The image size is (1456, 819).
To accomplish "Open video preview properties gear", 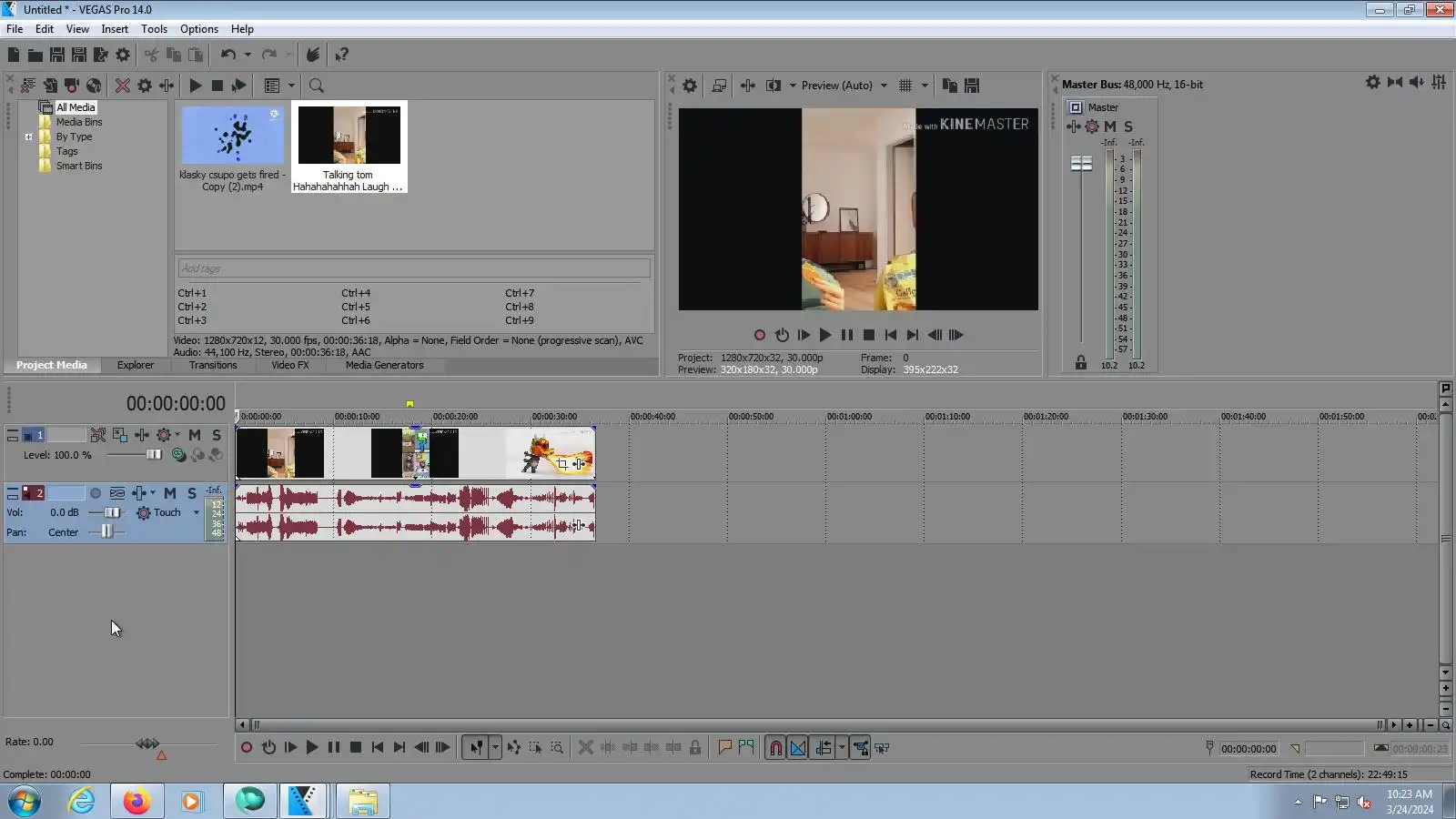I will 690,86.
